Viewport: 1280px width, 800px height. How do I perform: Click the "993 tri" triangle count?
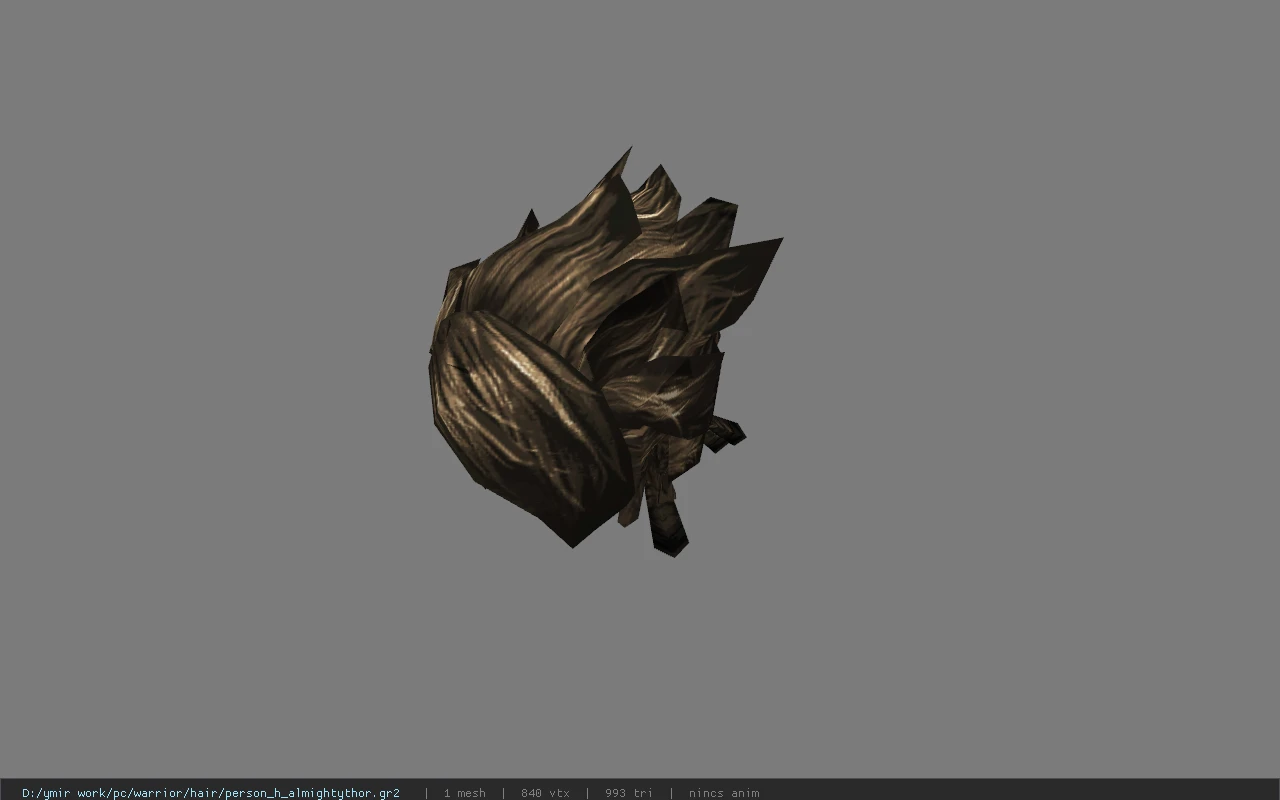click(x=628, y=793)
